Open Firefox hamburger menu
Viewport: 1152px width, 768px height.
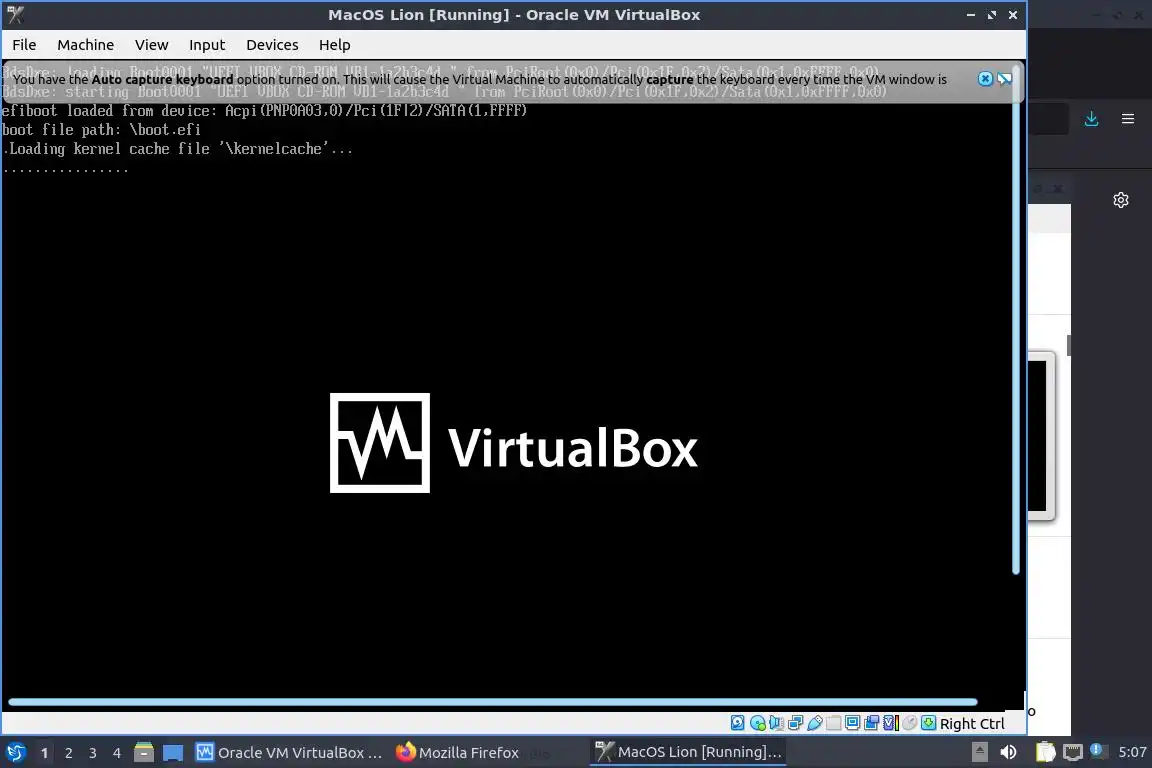click(x=1128, y=119)
